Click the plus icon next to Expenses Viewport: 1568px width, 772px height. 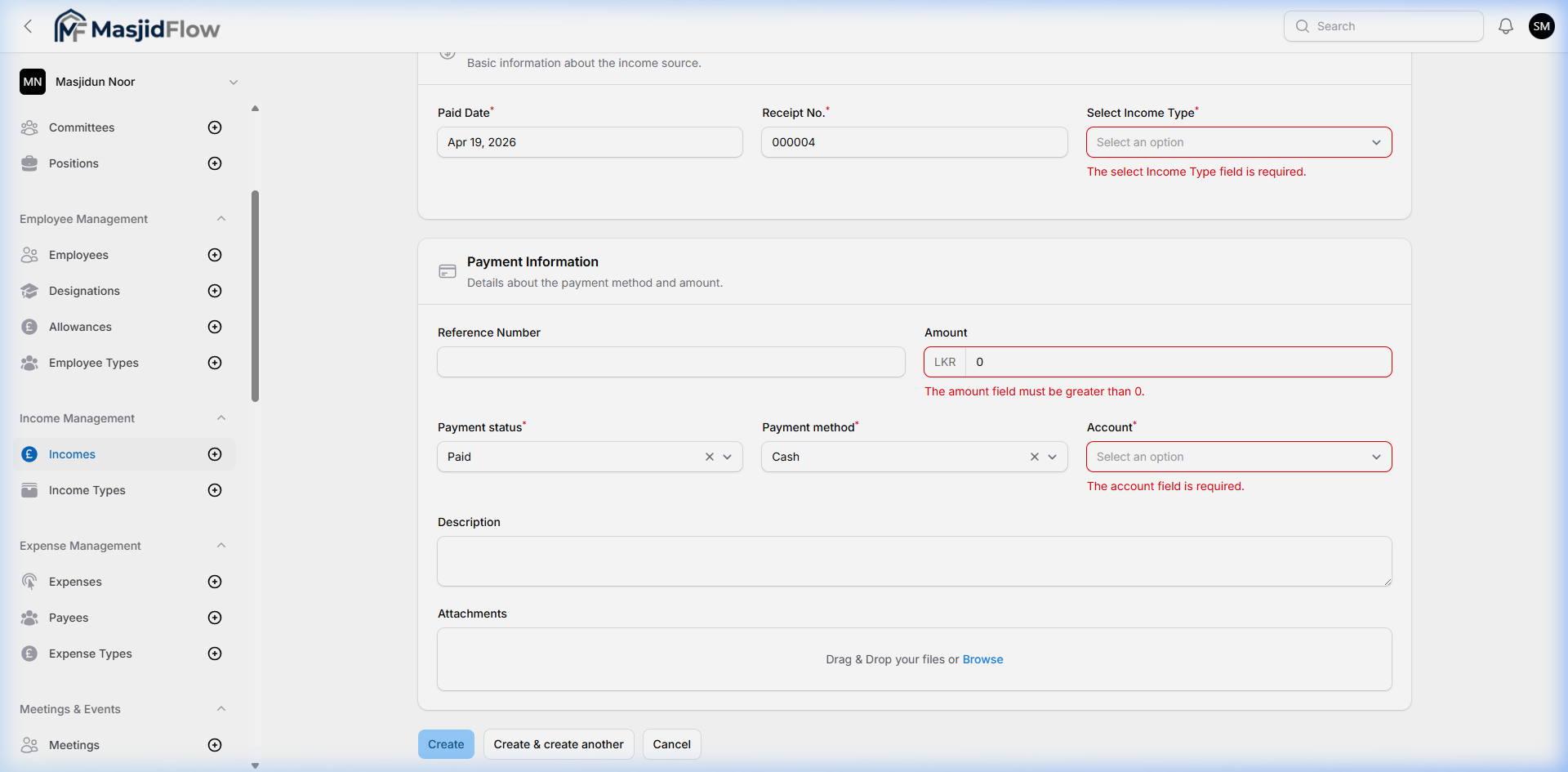215,582
